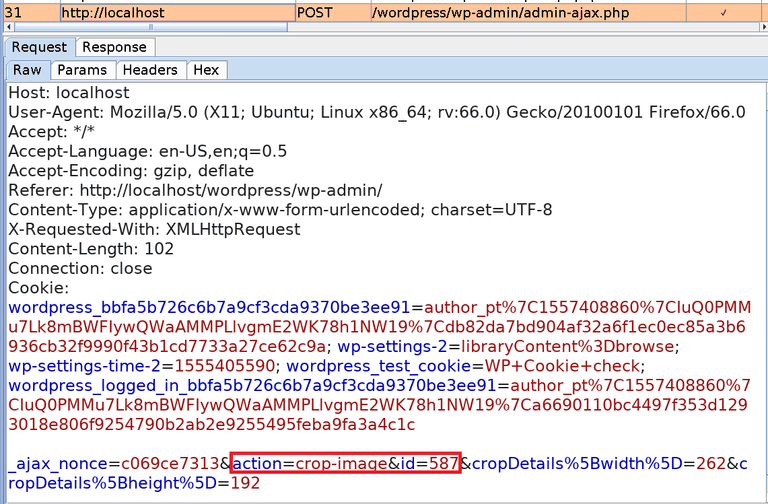Click the POST method cell

click(333, 12)
